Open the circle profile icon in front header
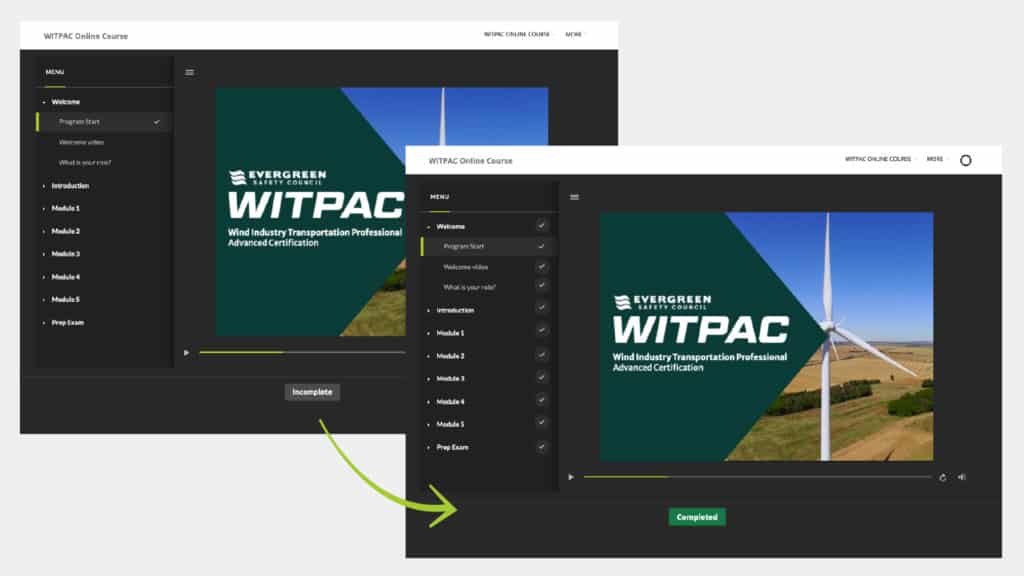This screenshot has width=1024, height=576. (965, 160)
